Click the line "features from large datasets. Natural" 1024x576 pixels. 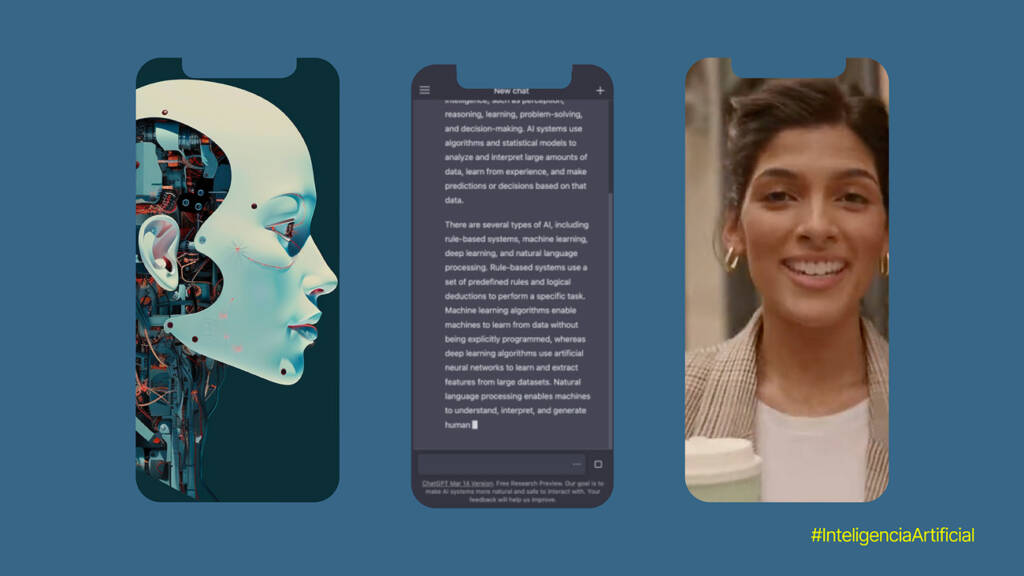(513, 382)
